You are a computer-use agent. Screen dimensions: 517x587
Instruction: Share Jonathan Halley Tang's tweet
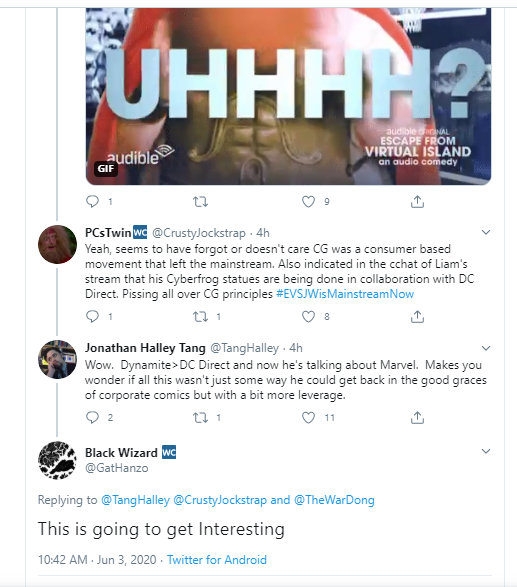pos(417,417)
